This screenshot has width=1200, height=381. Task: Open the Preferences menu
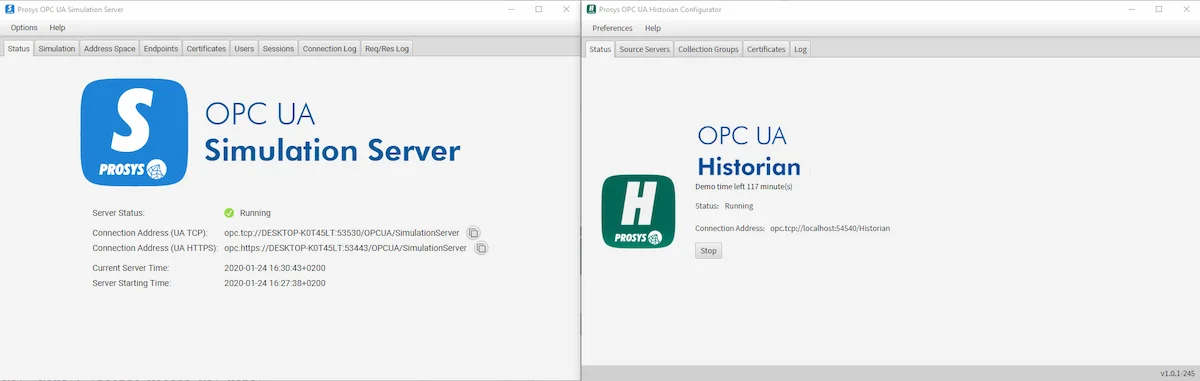(x=612, y=28)
